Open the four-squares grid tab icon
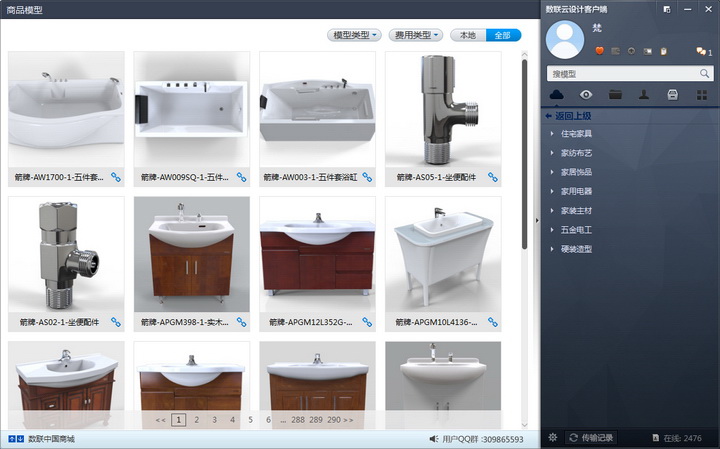Screen dimensions: 720x449 click(x=702, y=95)
